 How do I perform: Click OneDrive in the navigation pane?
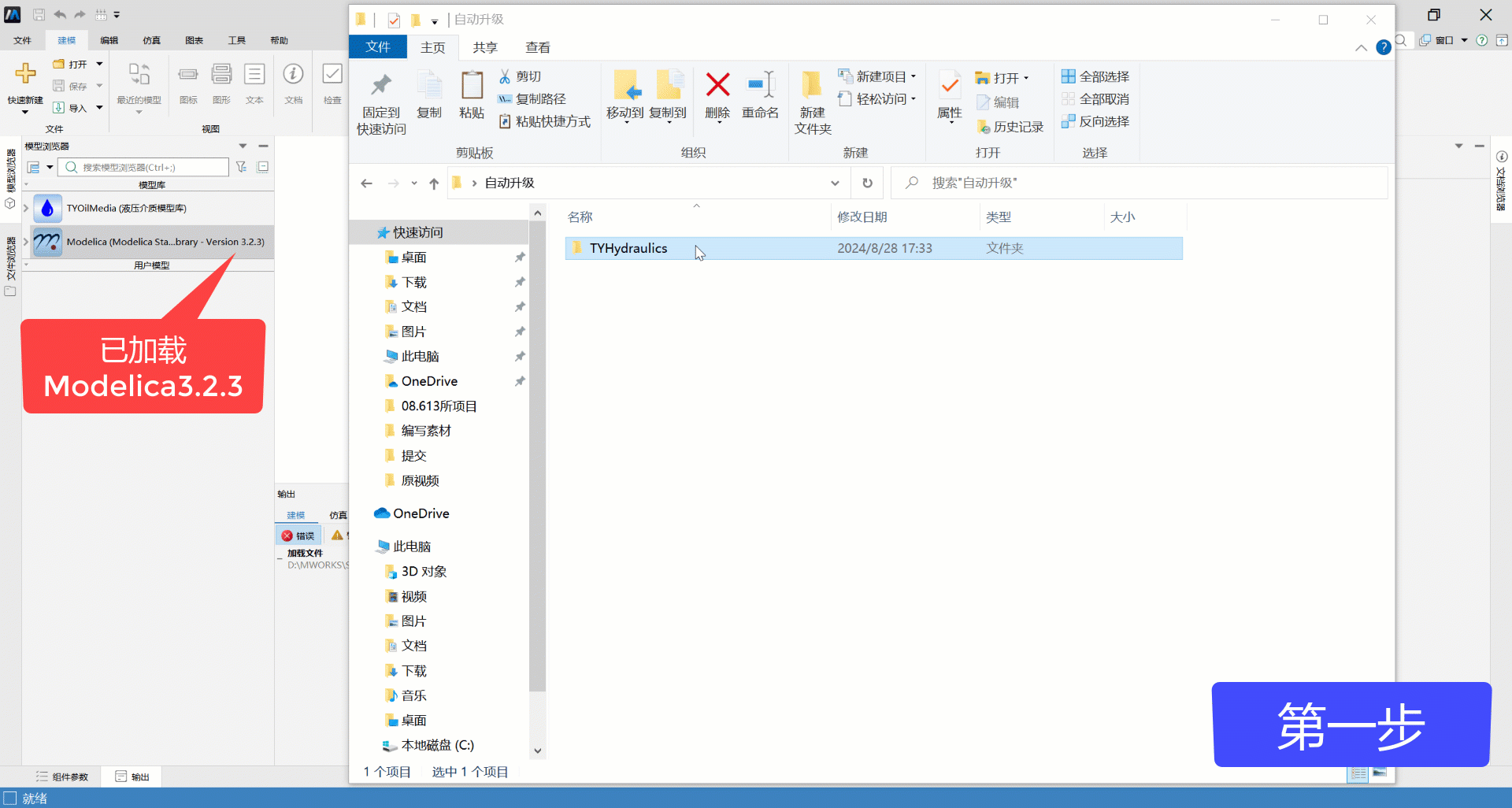click(x=421, y=513)
